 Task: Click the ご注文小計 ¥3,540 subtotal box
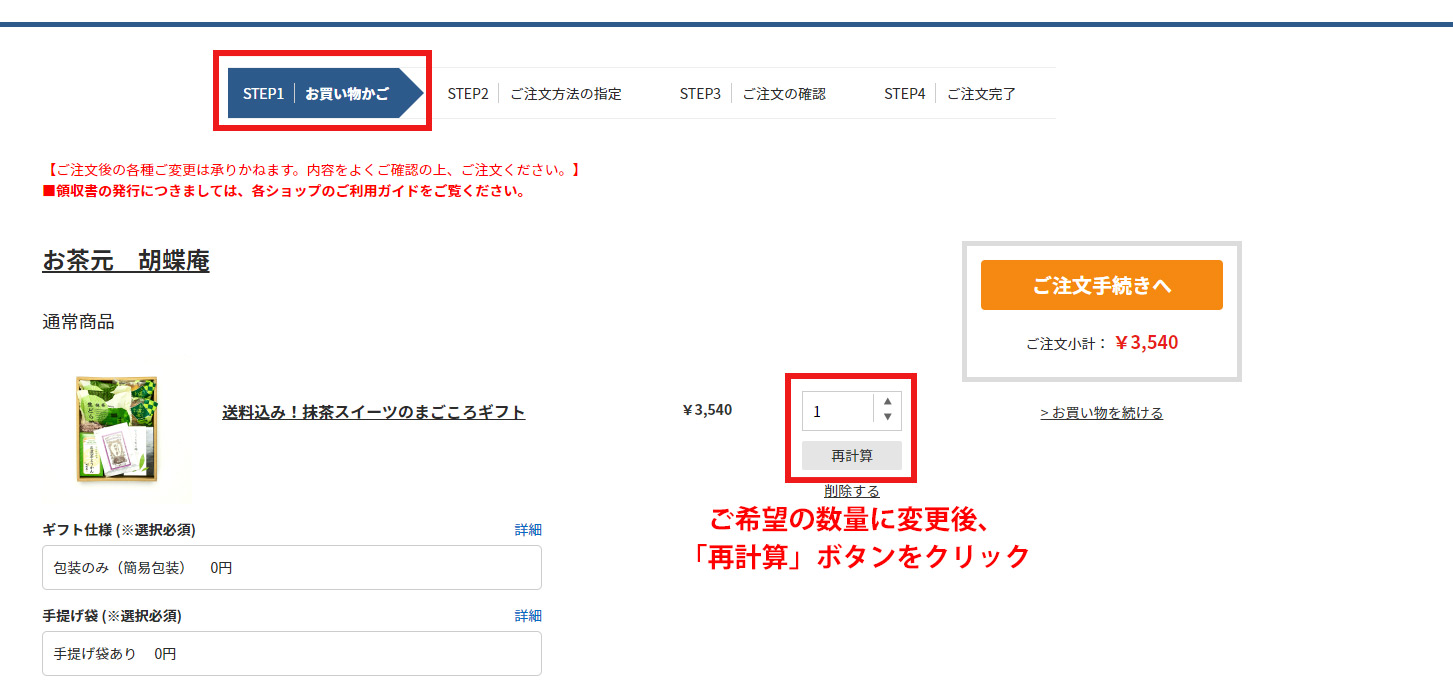pos(1101,341)
